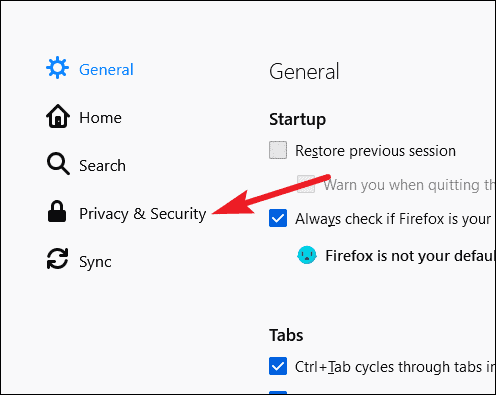Open the Home settings category
This screenshot has width=496, height=395.
100,118
